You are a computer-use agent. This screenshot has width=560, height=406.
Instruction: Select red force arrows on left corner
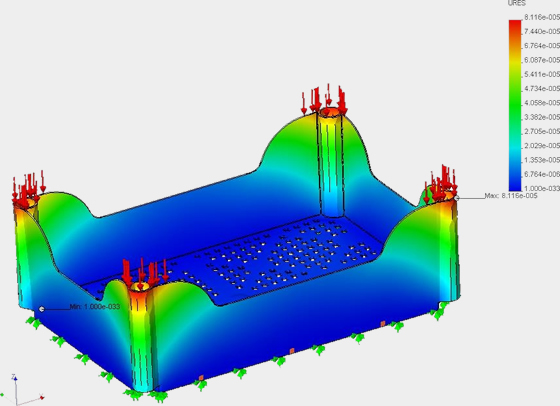[x=29, y=188]
